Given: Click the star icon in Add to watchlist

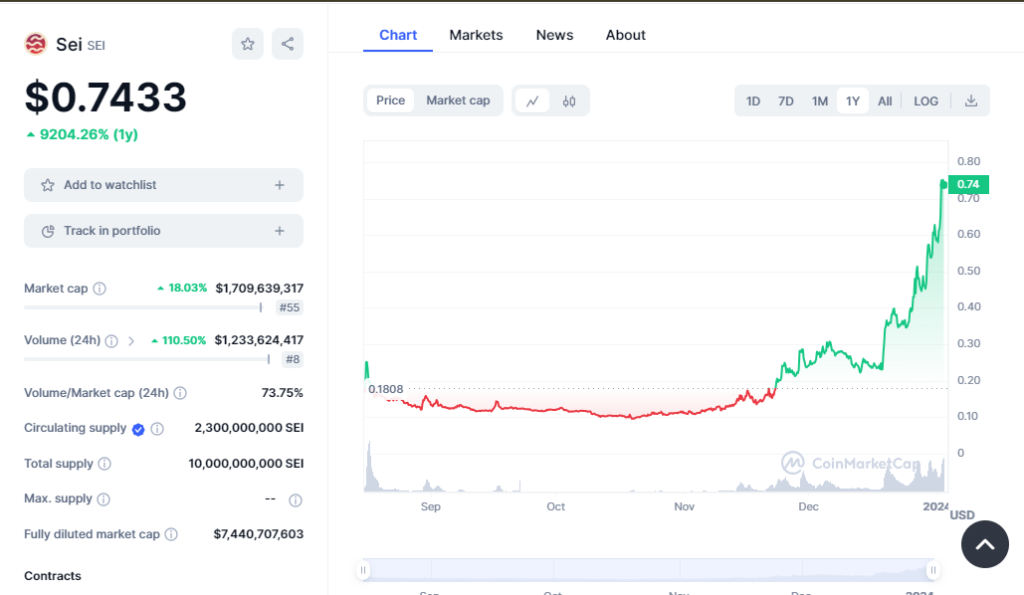Looking at the screenshot, I should [48, 185].
